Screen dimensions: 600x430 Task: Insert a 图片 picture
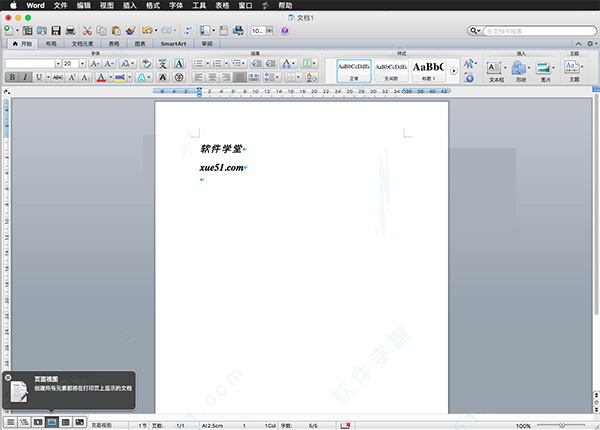(546, 72)
